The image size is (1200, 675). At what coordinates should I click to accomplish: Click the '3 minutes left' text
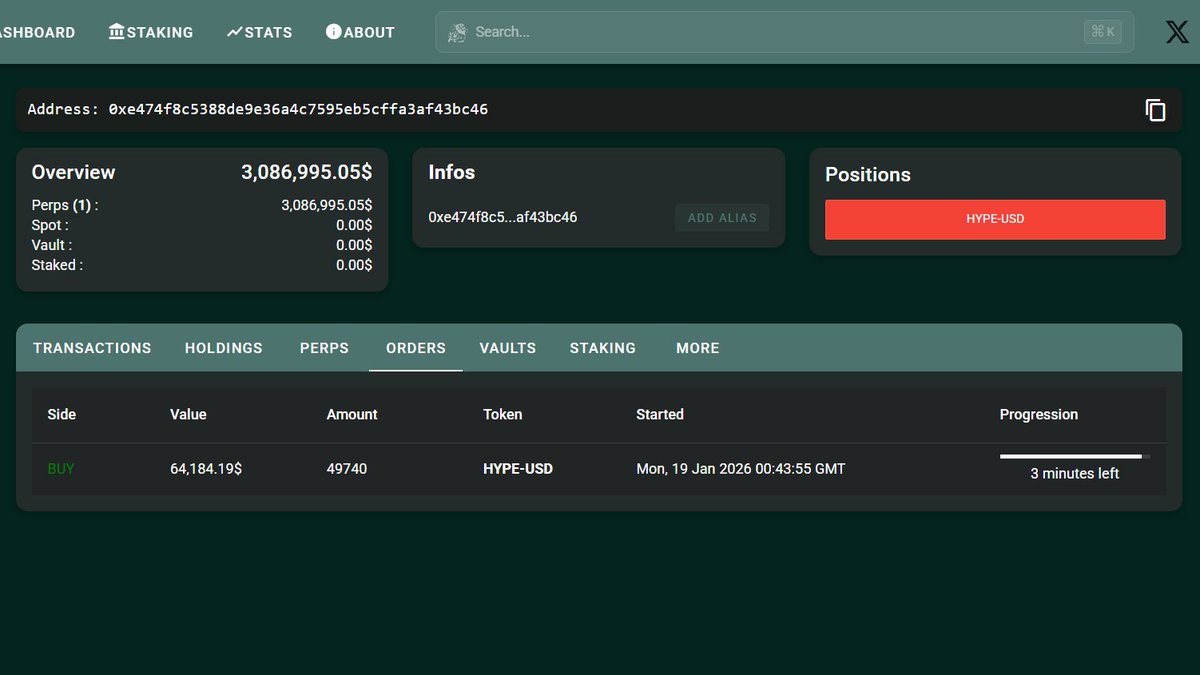click(1075, 473)
